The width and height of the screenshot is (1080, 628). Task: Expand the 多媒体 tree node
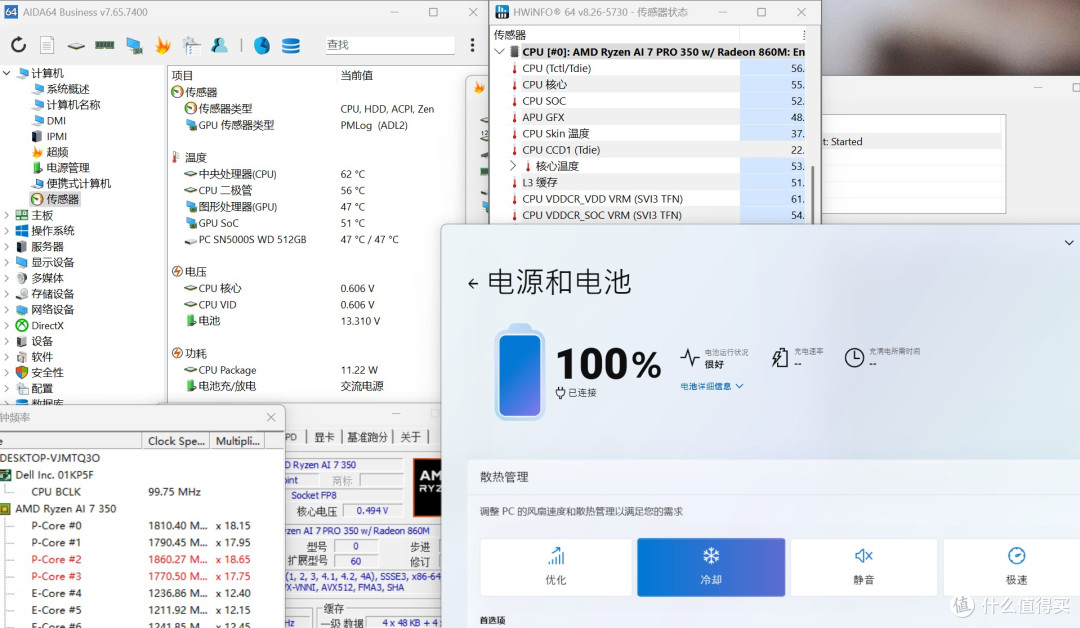point(7,278)
